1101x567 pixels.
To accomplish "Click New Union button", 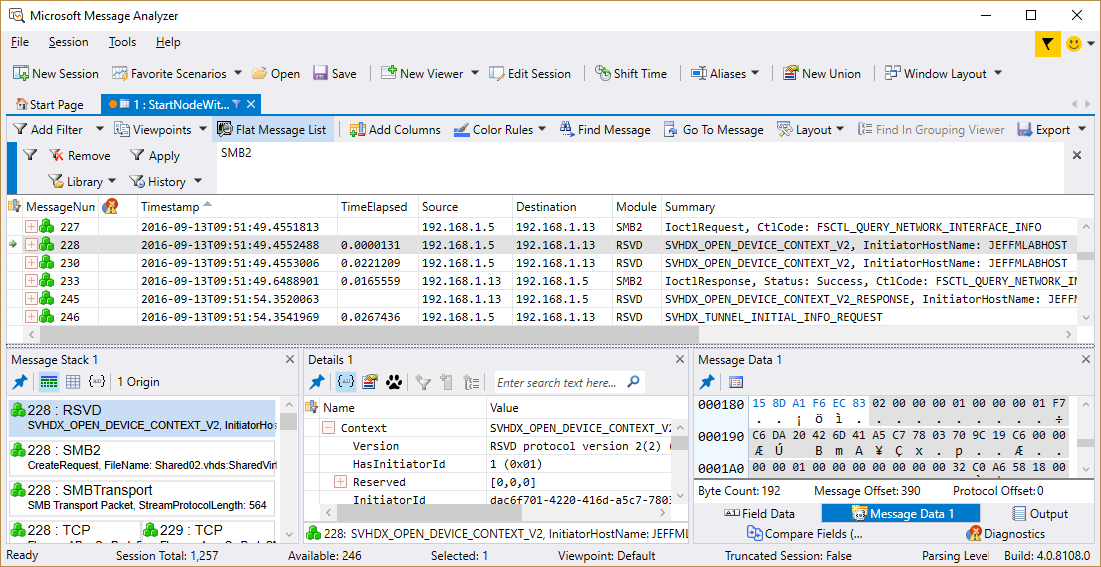I will coord(822,74).
